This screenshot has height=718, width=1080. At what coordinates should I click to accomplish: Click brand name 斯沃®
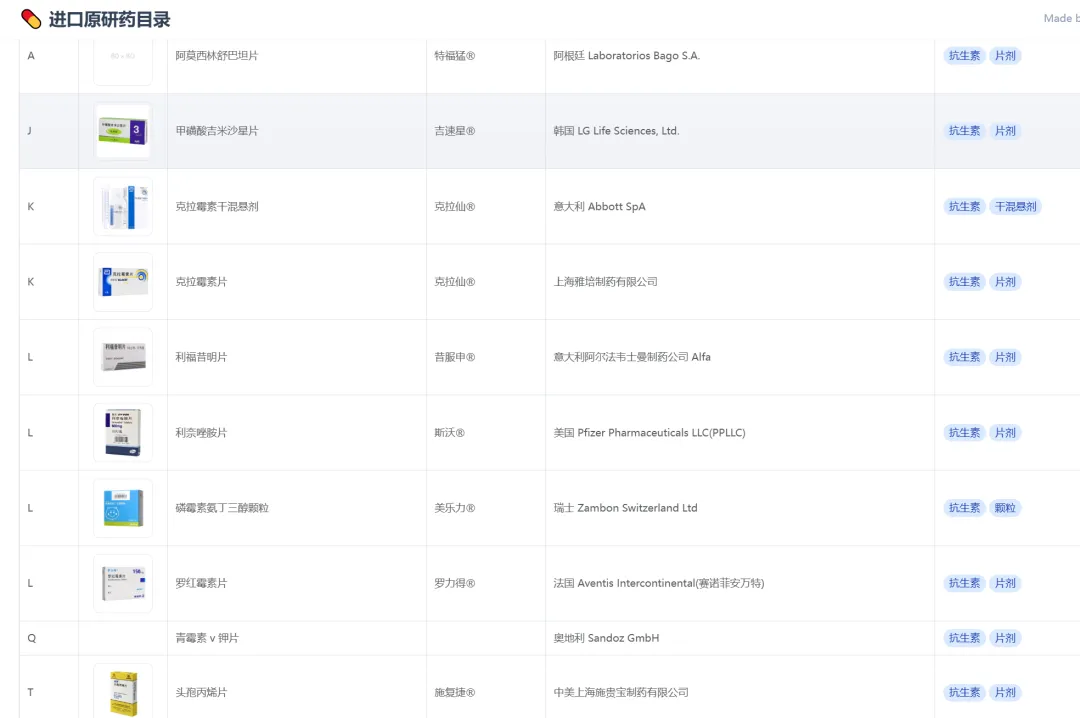(449, 433)
